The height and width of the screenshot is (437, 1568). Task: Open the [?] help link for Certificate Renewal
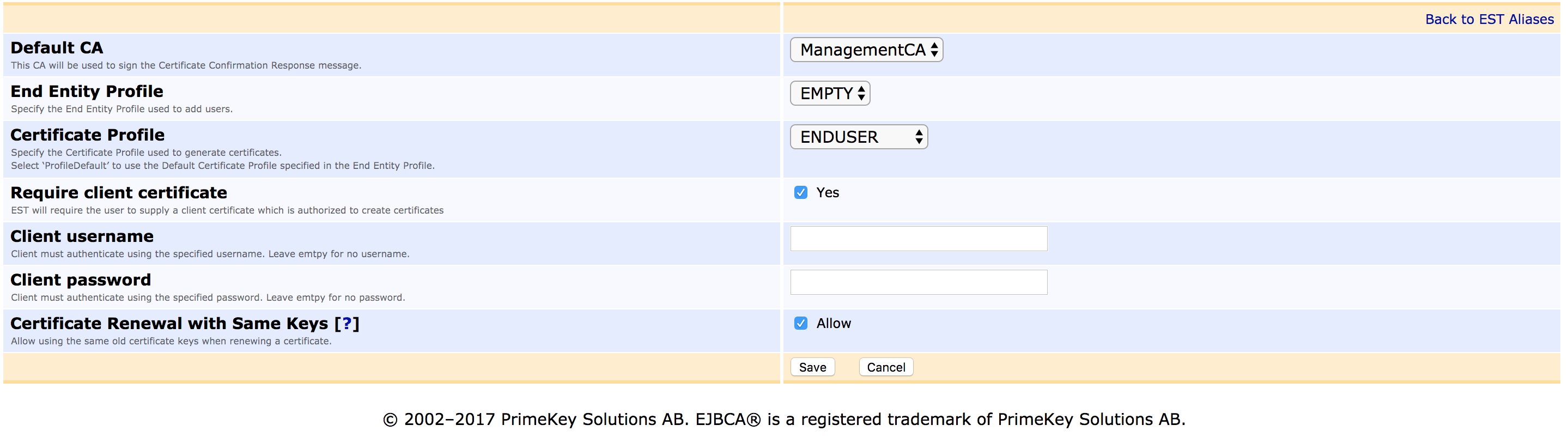(347, 324)
